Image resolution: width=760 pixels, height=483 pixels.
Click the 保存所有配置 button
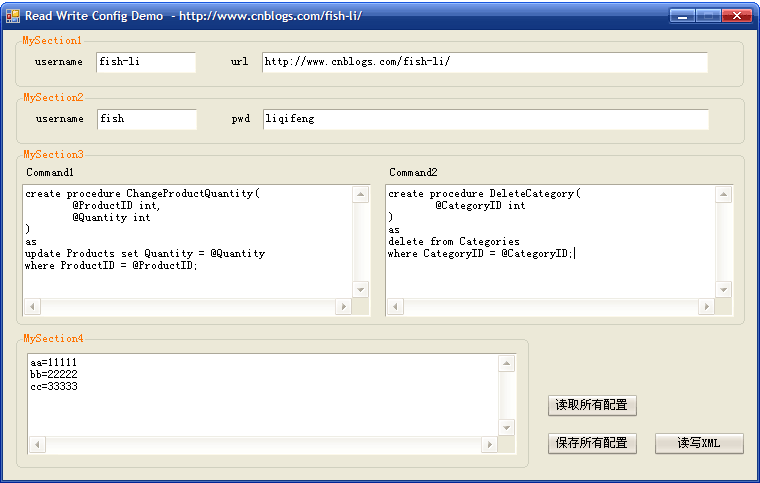pos(592,443)
